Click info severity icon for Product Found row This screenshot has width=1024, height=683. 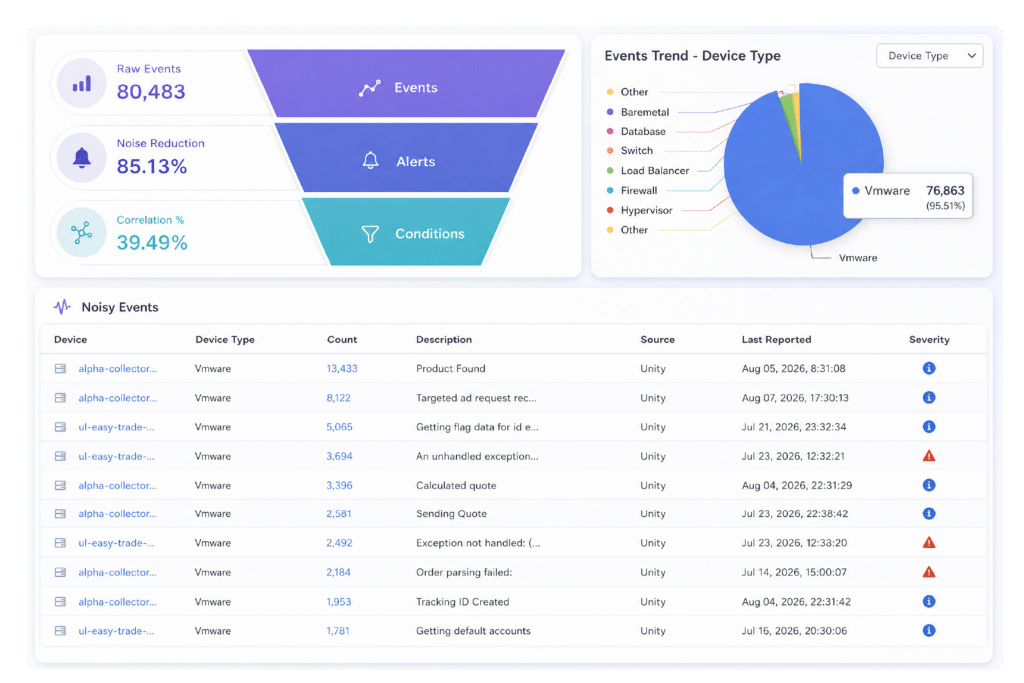(x=929, y=368)
